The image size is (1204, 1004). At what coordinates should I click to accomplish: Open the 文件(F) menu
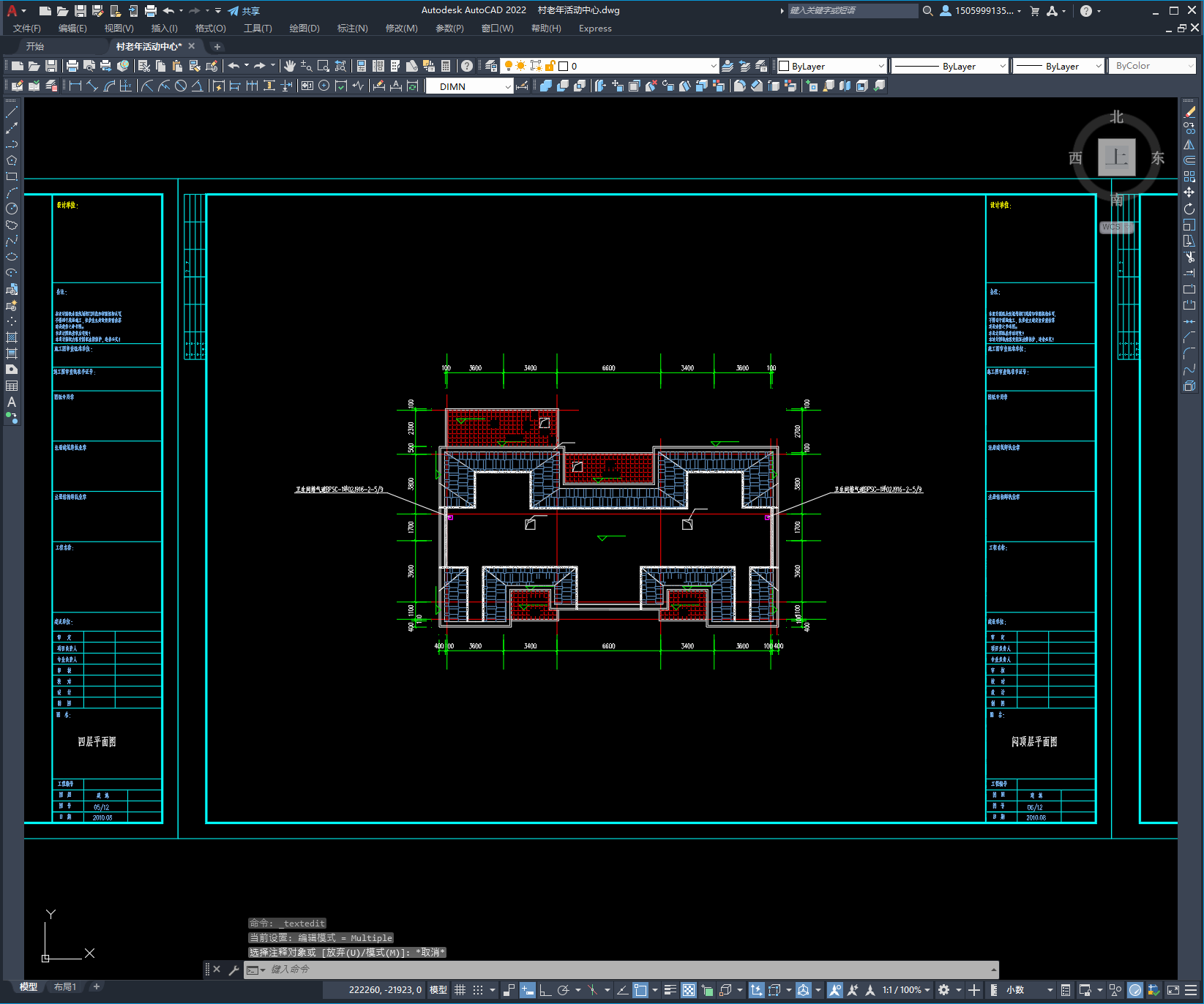tap(27, 29)
